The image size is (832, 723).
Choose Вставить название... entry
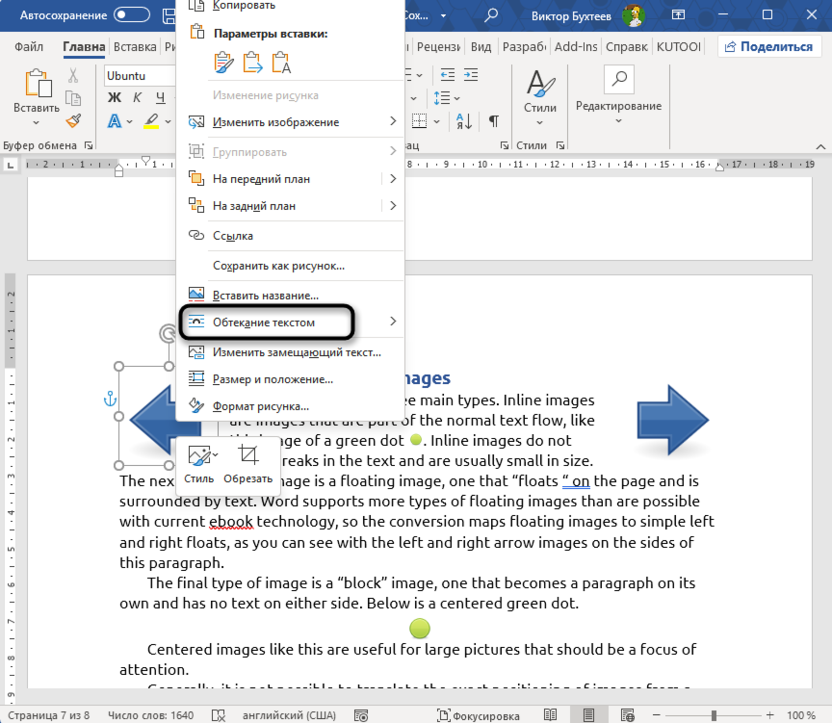pyautogui.click(x=291, y=295)
